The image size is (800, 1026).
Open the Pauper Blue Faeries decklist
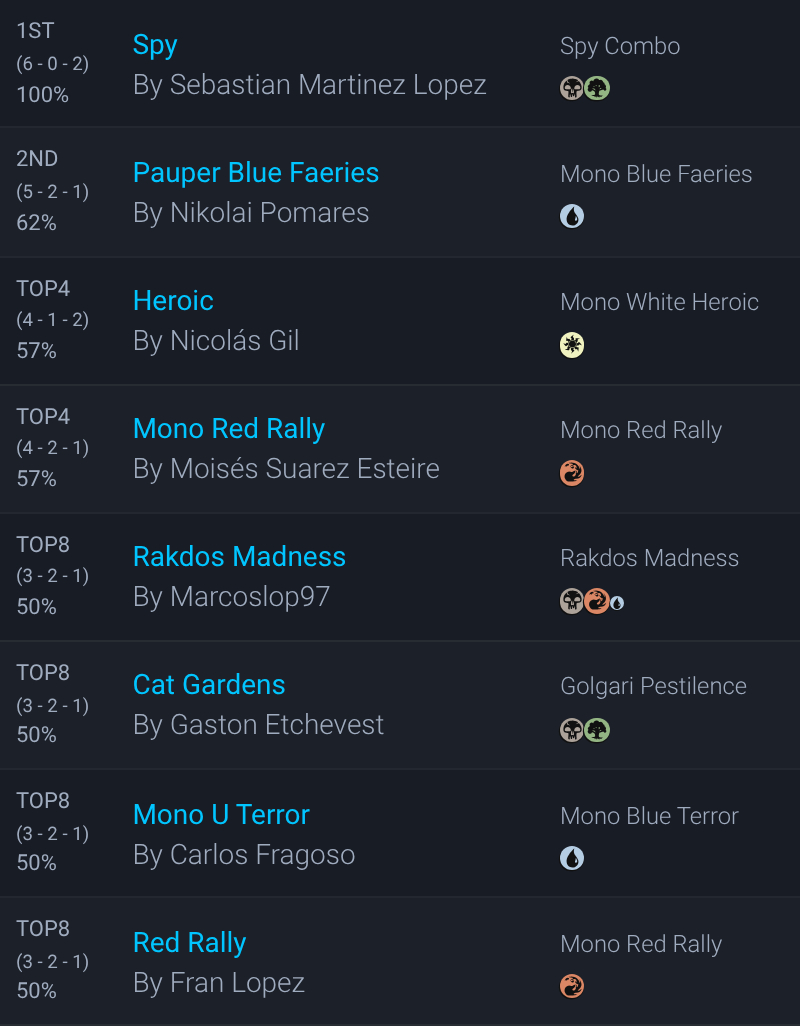click(256, 173)
